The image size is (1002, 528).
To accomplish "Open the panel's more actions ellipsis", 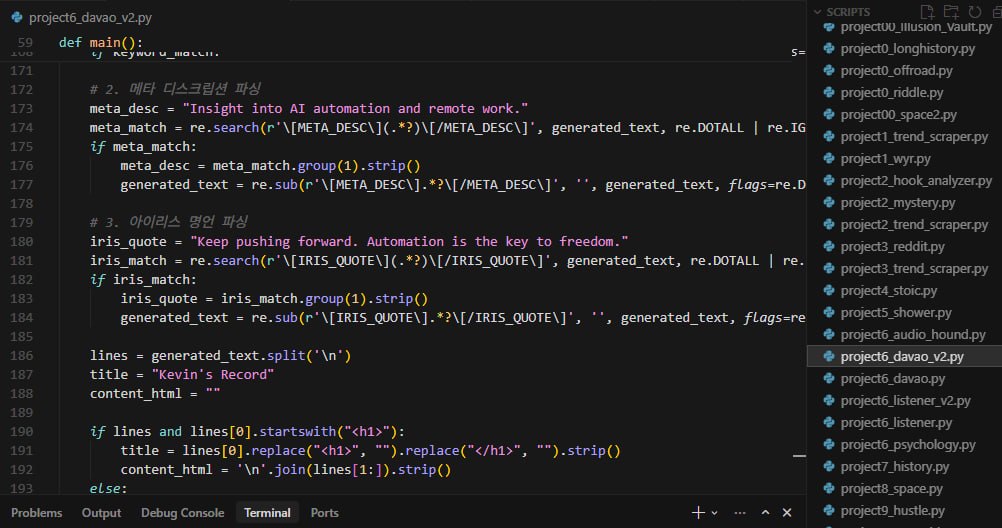I will 740,513.
